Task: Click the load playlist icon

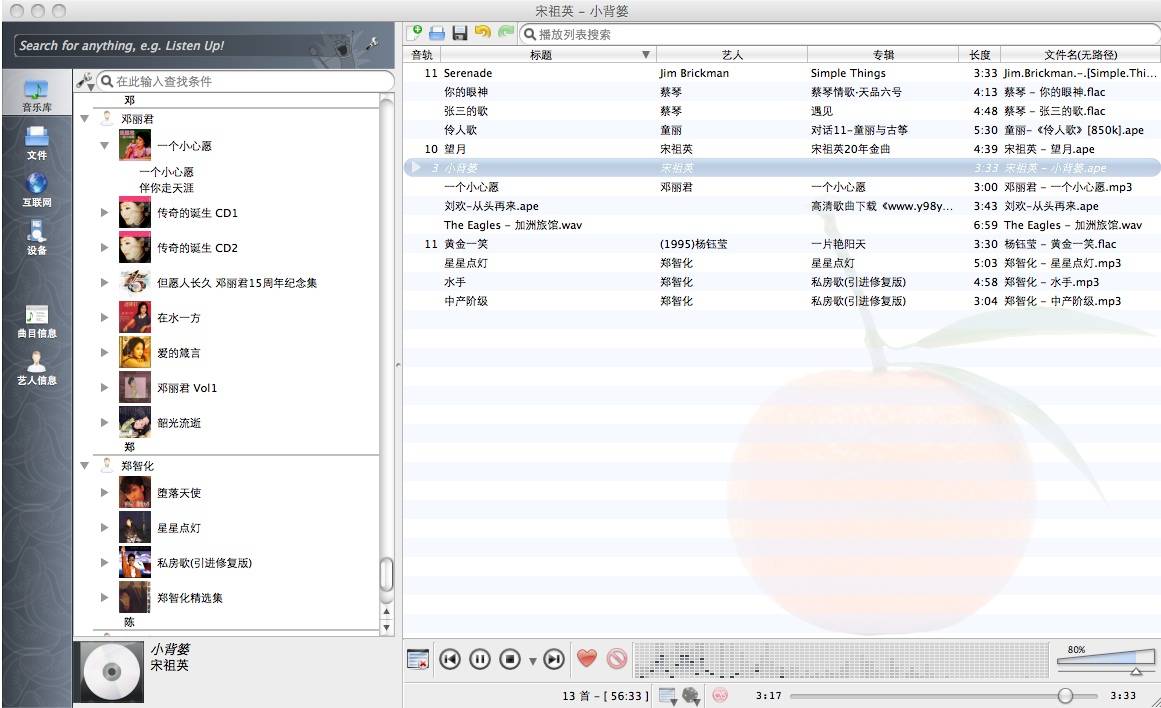Action: pos(437,34)
